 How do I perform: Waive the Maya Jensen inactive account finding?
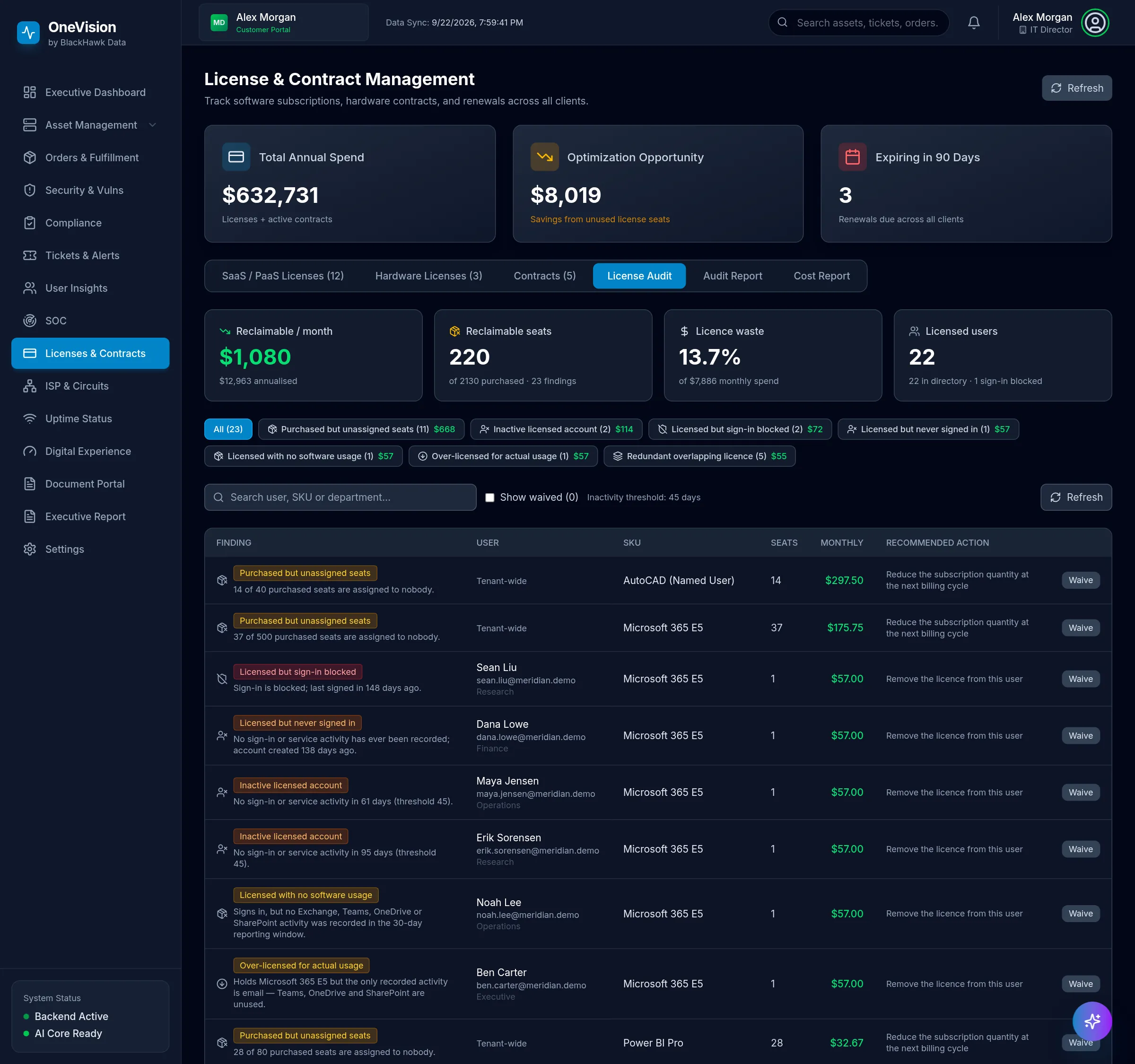(x=1081, y=792)
